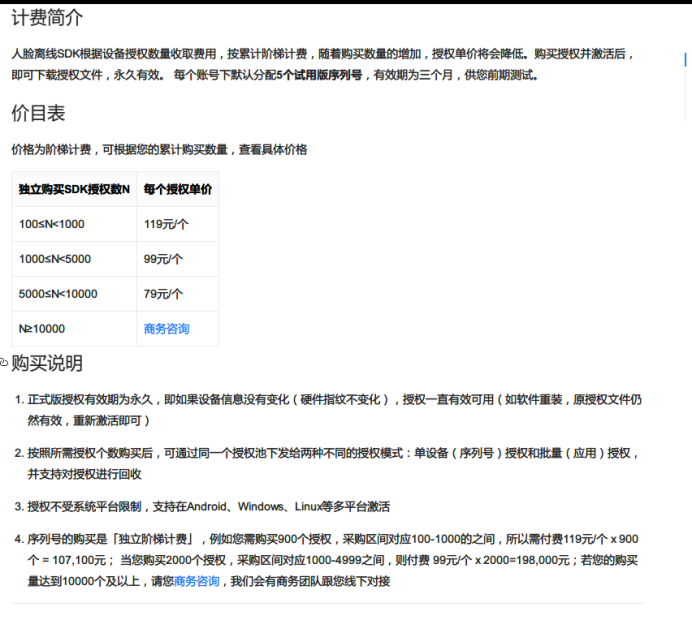Click the 价格为阶梯计费 description line
The width and height of the screenshot is (692, 621).
tap(159, 150)
